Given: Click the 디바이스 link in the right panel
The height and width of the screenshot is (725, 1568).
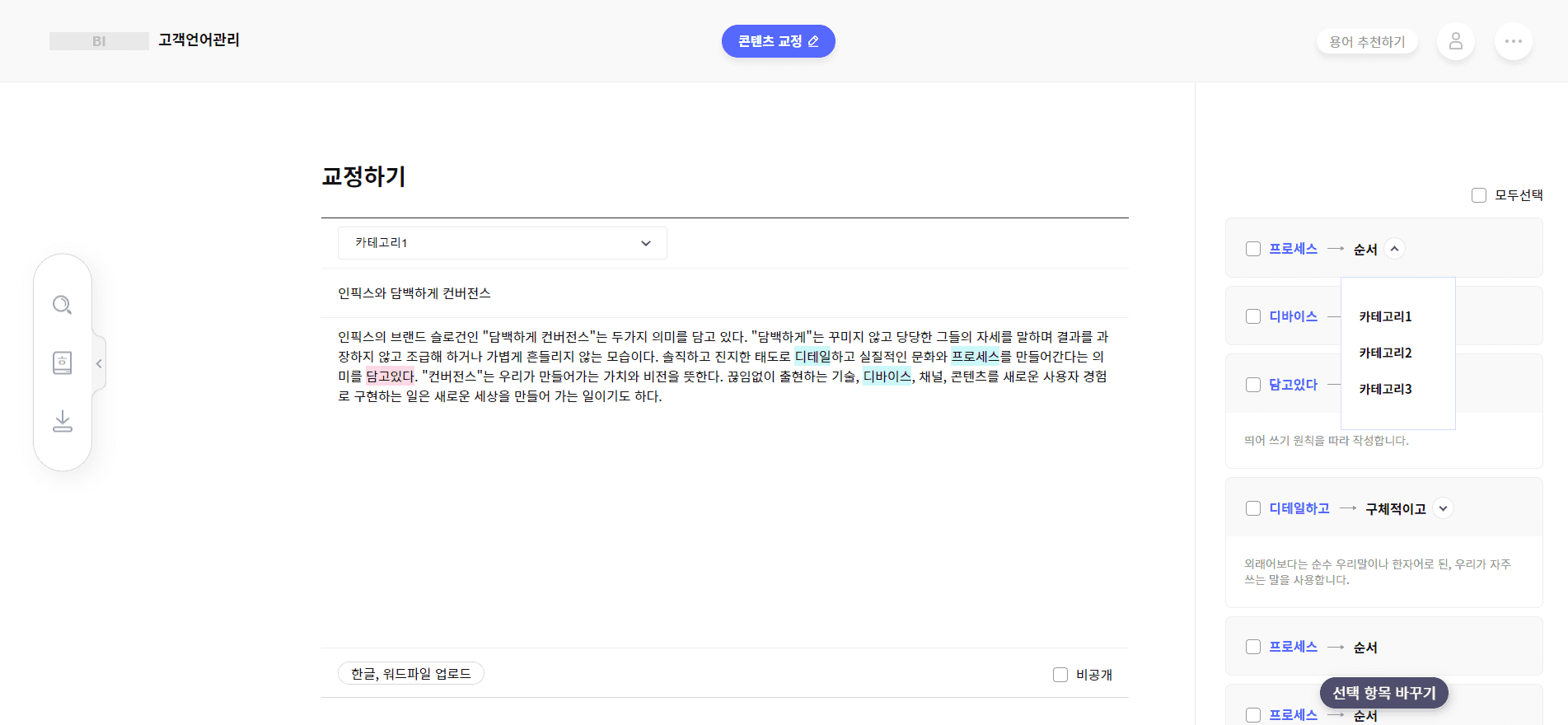Looking at the screenshot, I should tap(1293, 316).
